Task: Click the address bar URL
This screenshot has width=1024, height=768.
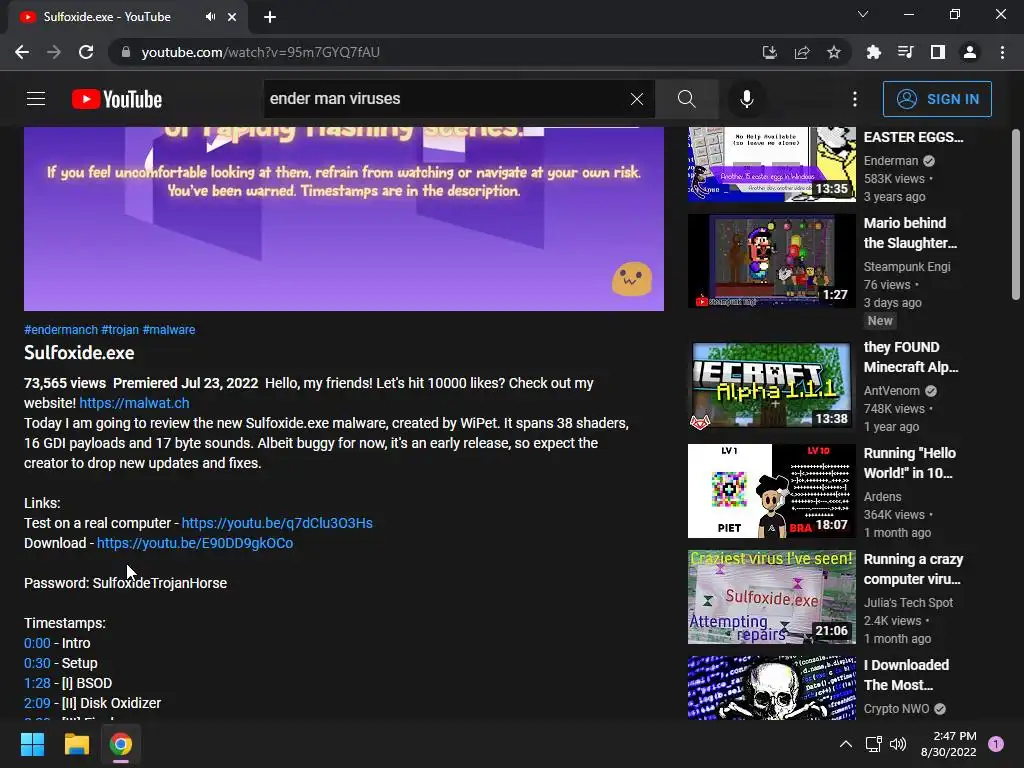Action: (x=261, y=52)
